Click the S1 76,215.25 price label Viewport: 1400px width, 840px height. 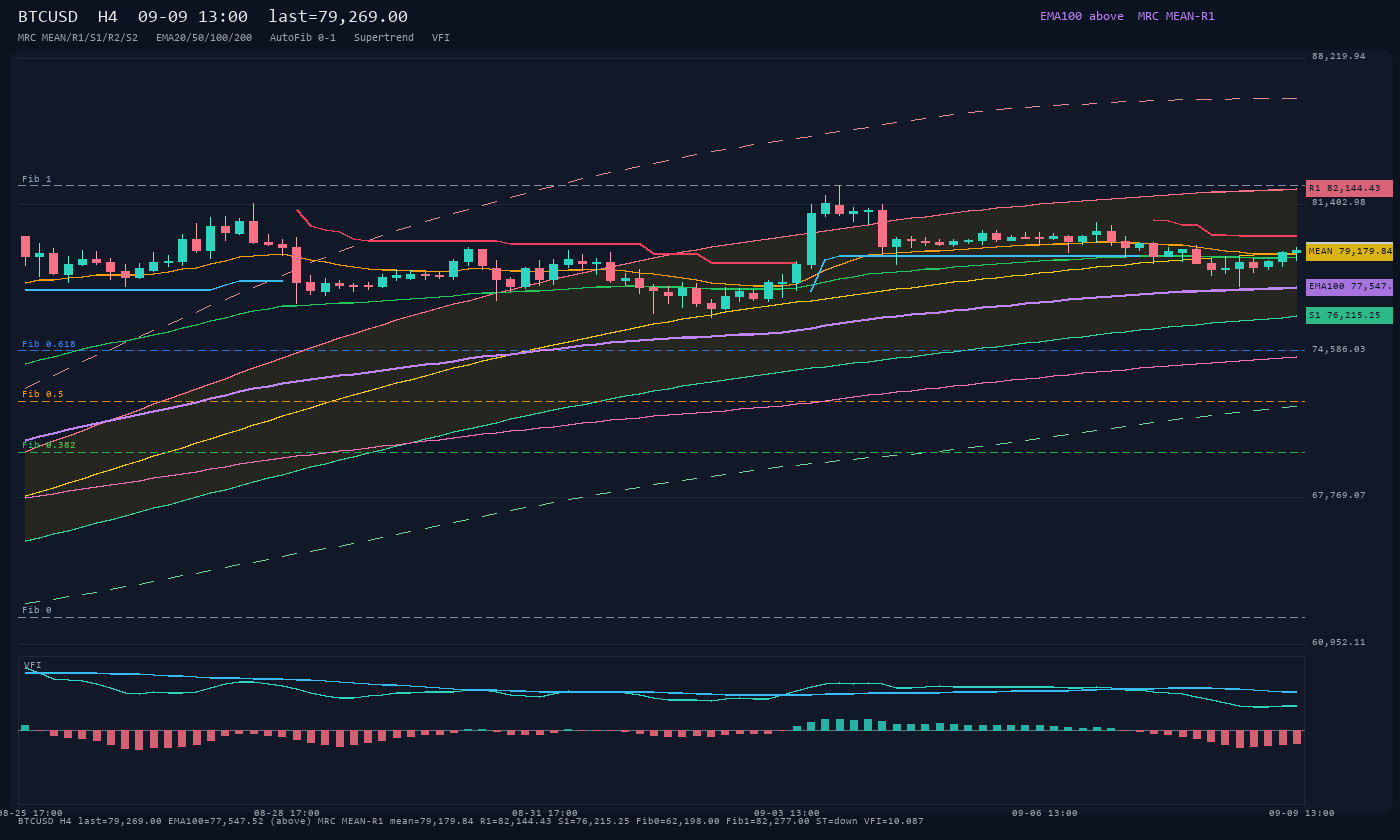pyautogui.click(x=1349, y=315)
